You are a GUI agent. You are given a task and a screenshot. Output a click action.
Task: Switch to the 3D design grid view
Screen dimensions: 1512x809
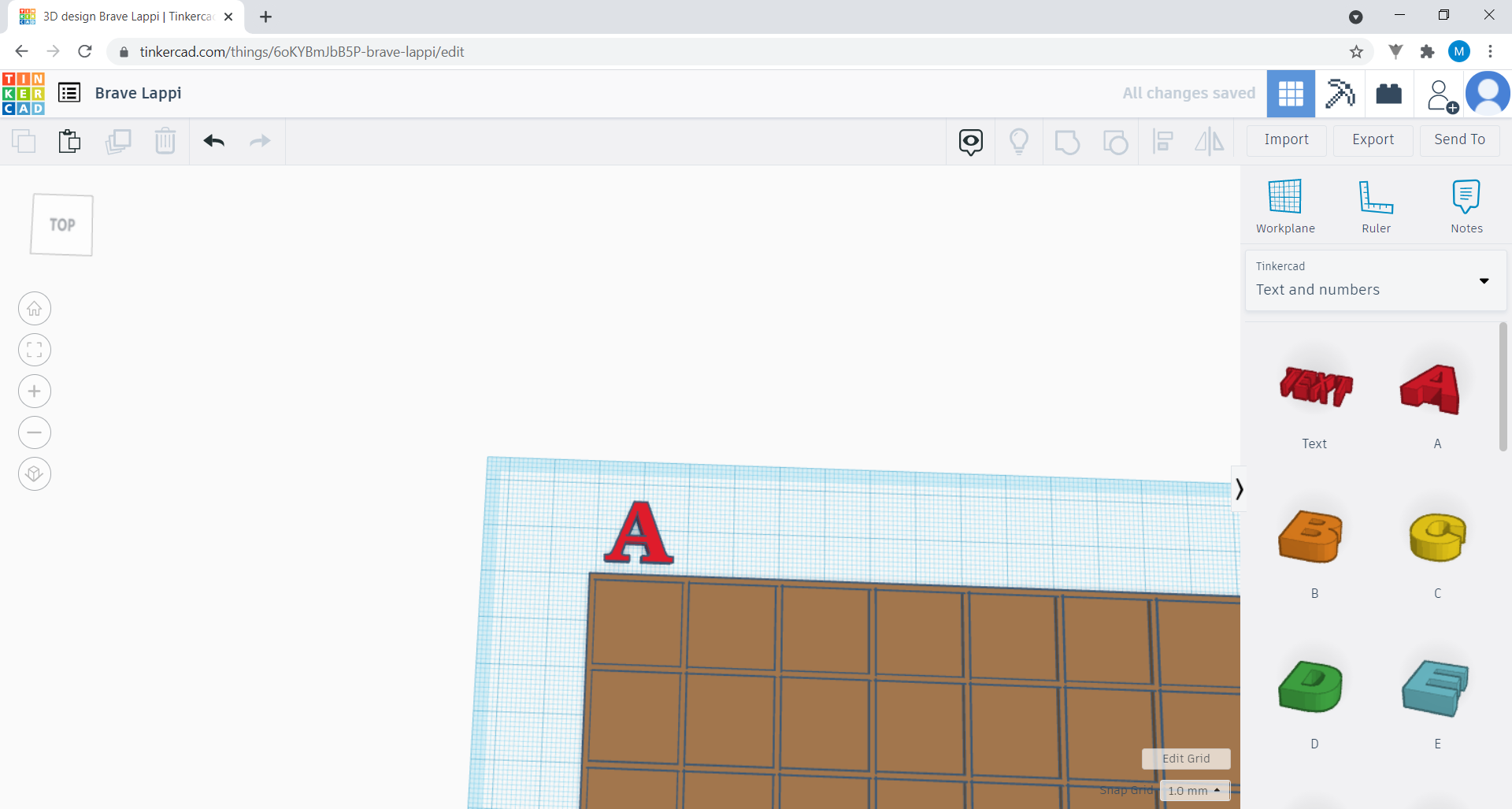tap(1291, 94)
